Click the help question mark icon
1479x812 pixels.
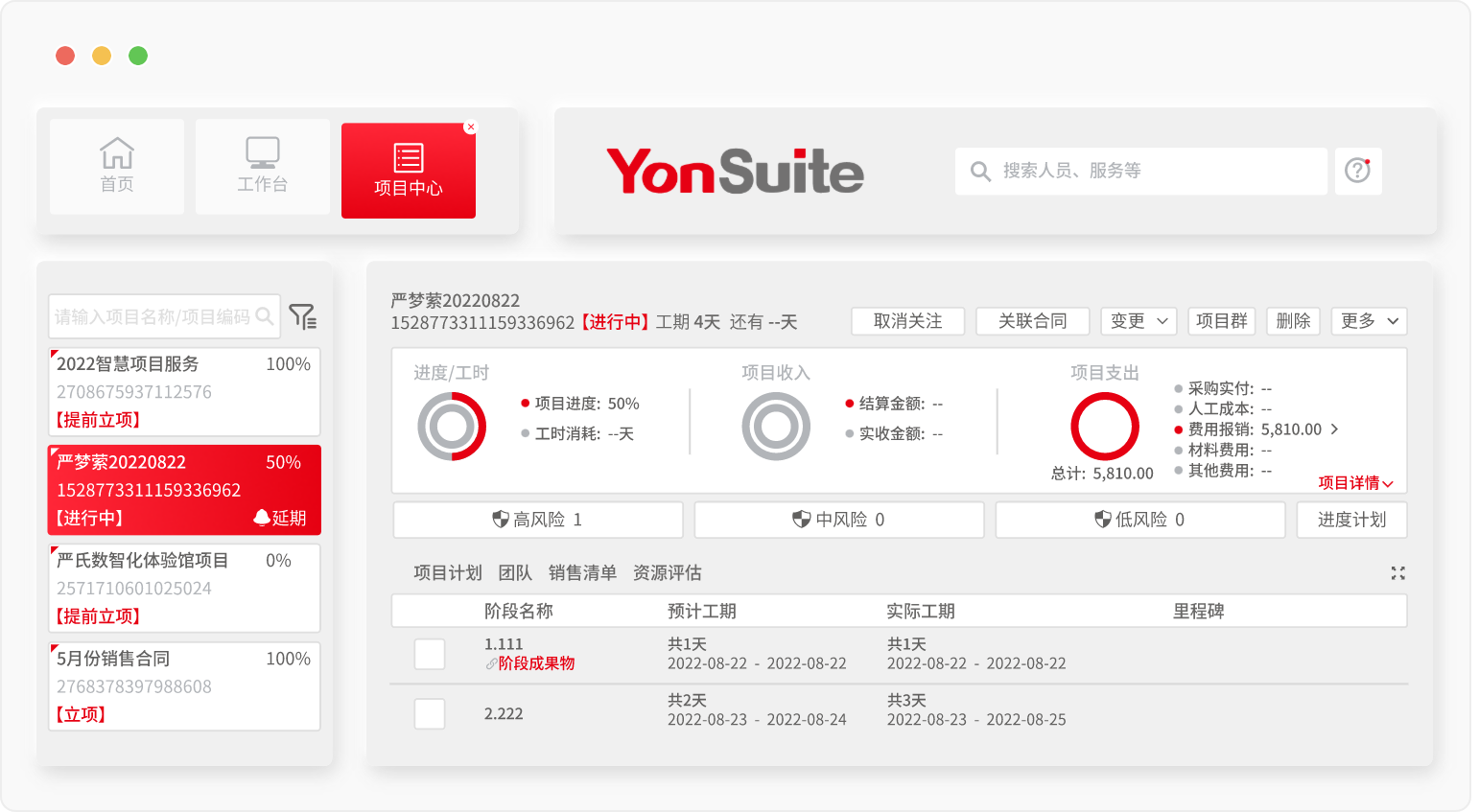pyautogui.click(x=1357, y=171)
